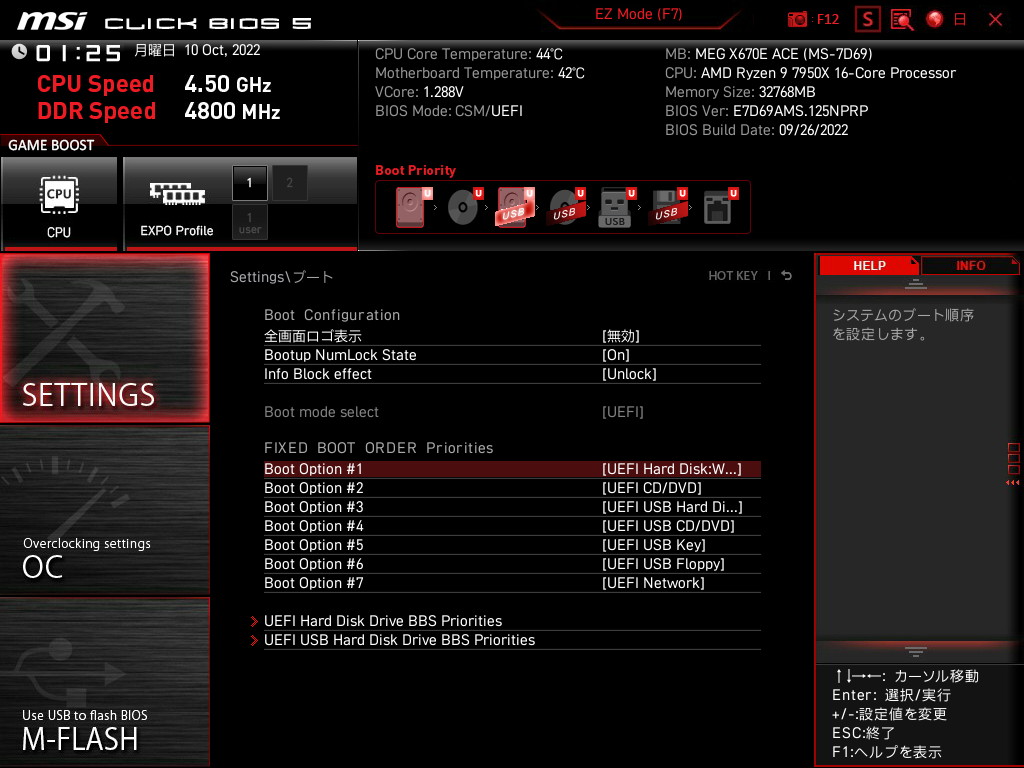The width and height of the screenshot is (1024, 768).
Task: Expand UEFI USB Hard Disk Drive BBS Priorities
Action: click(x=512, y=640)
